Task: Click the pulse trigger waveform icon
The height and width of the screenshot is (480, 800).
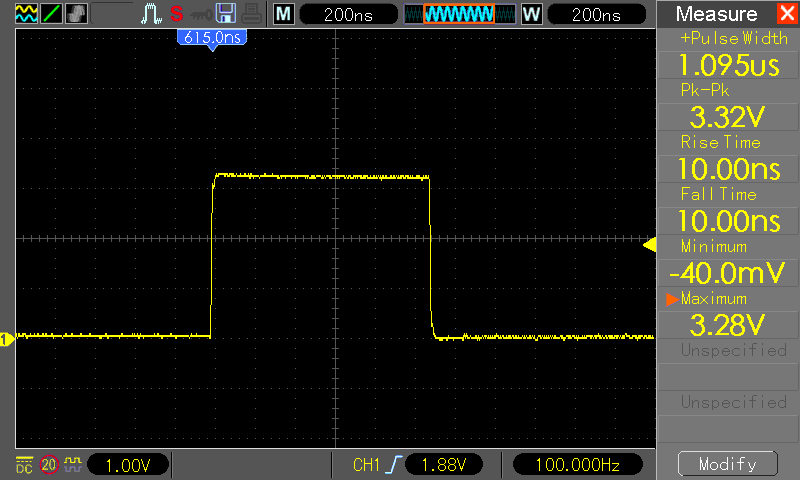Action: [x=151, y=14]
